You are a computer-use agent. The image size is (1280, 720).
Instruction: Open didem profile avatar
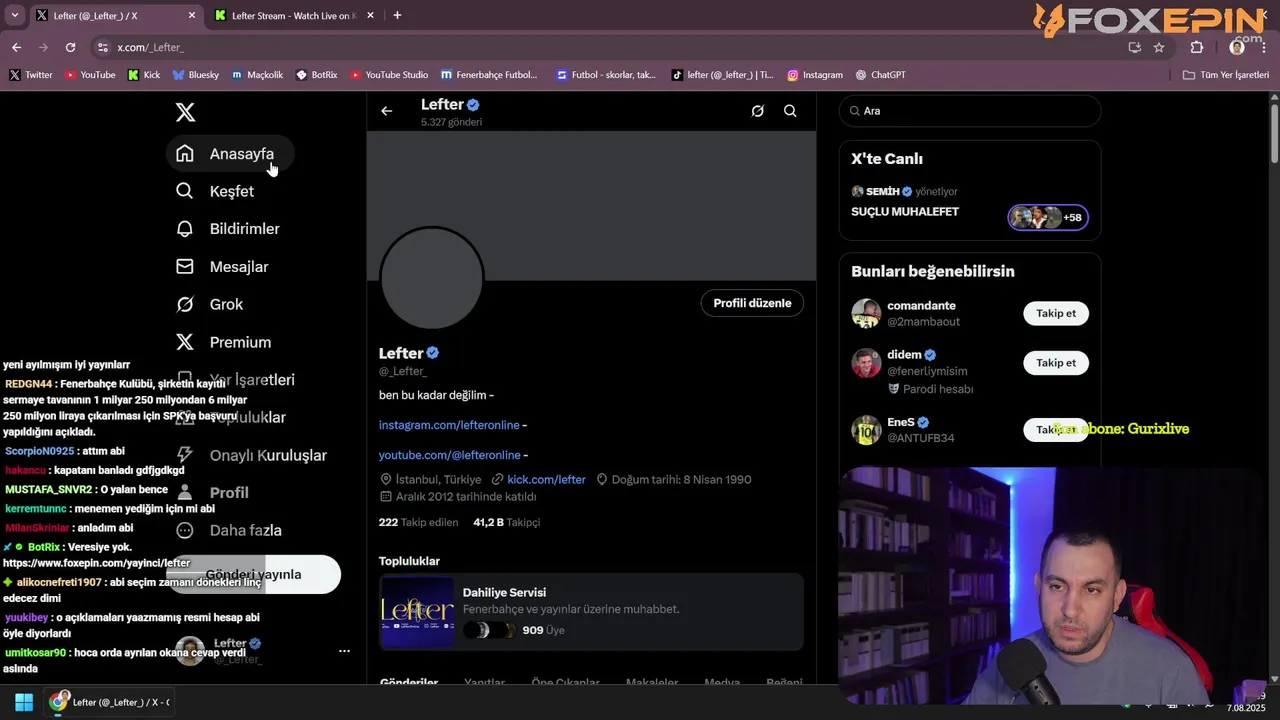coord(866,363)
